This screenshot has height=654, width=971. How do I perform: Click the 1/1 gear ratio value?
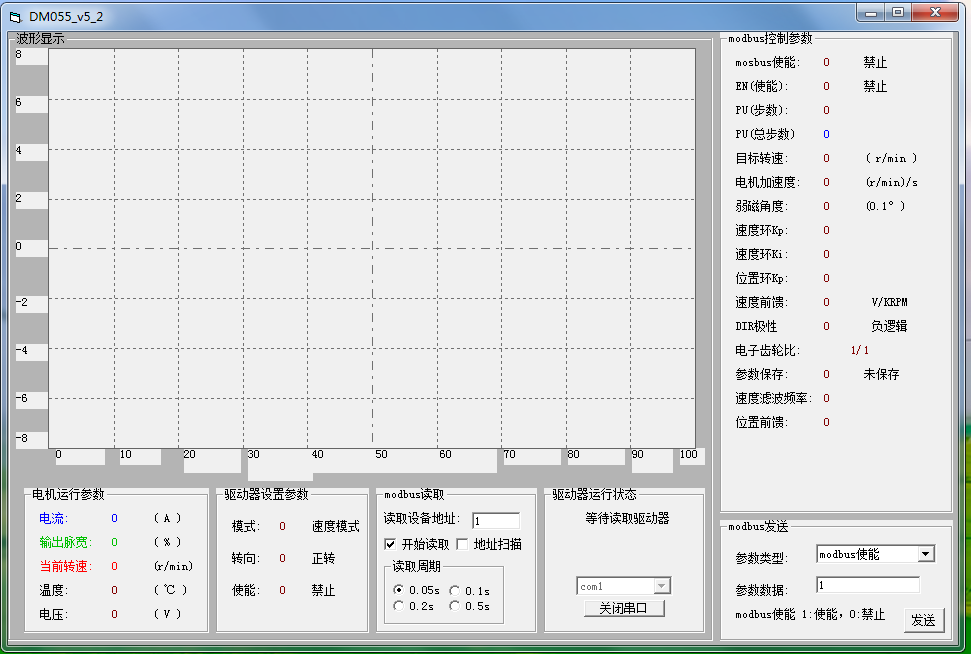click(860, 351)
